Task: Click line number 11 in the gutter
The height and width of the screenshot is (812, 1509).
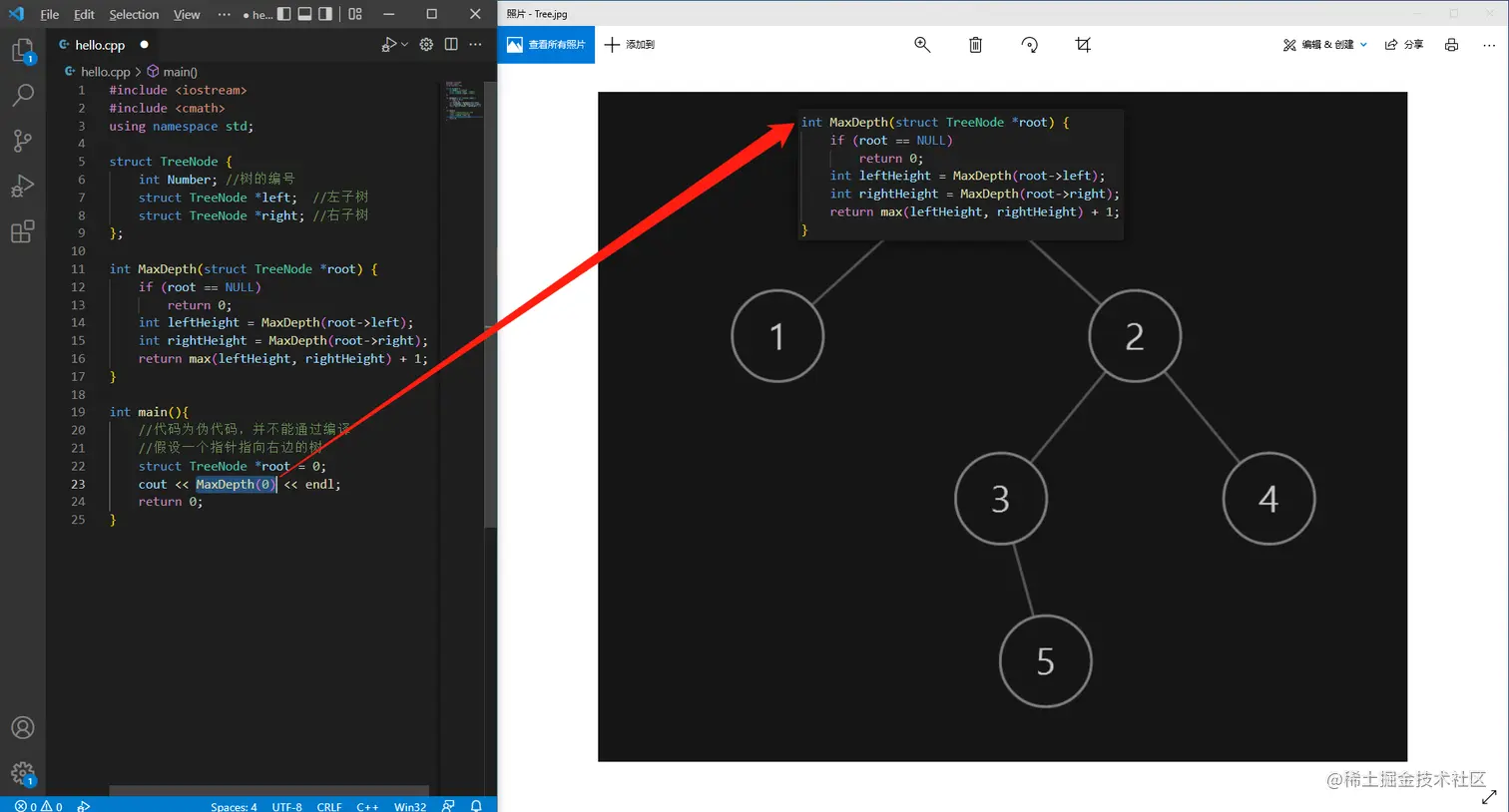Action: click(x=78, y=269)
